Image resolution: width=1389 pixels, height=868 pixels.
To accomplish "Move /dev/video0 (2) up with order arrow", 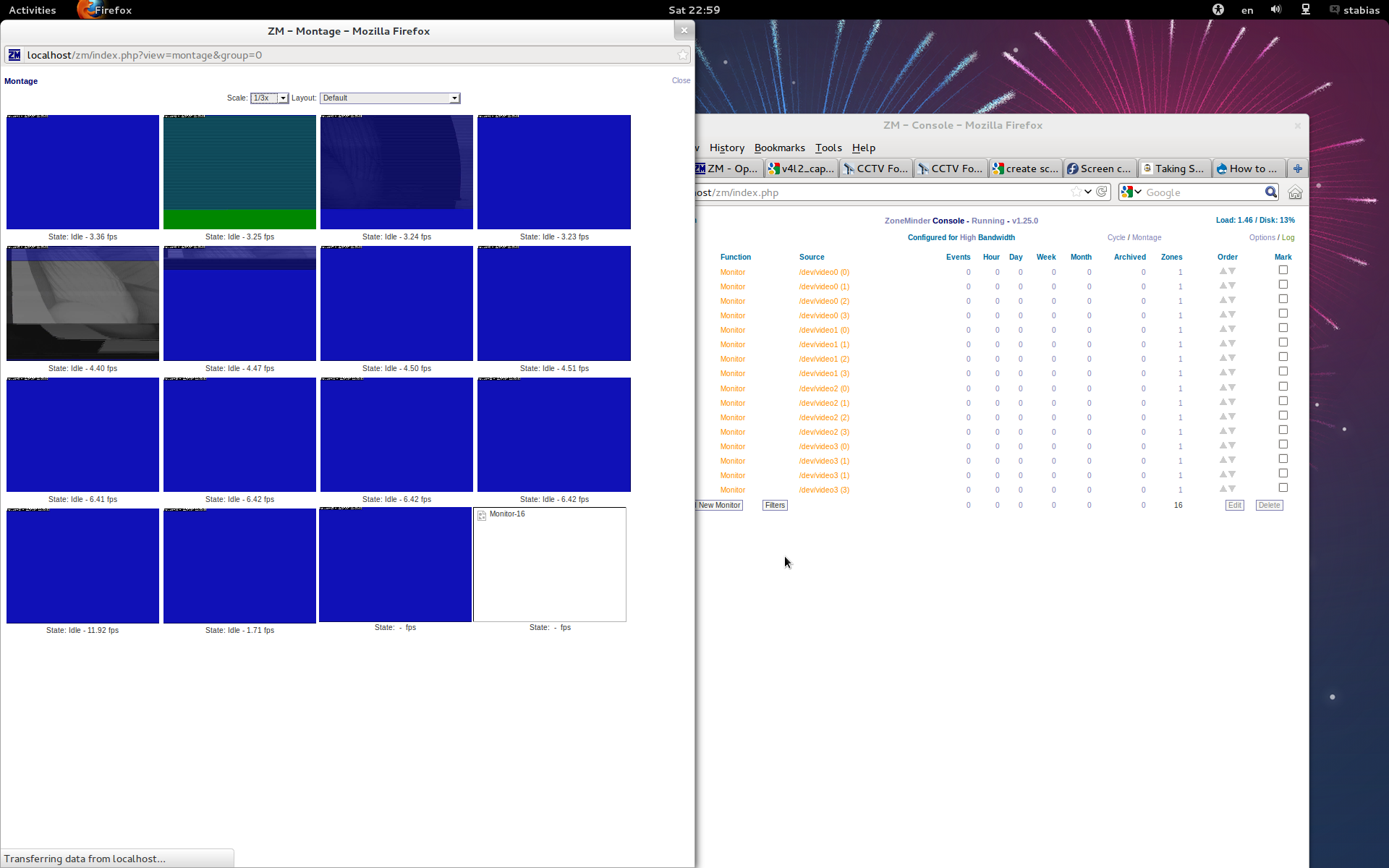I will coord(1223,300).
